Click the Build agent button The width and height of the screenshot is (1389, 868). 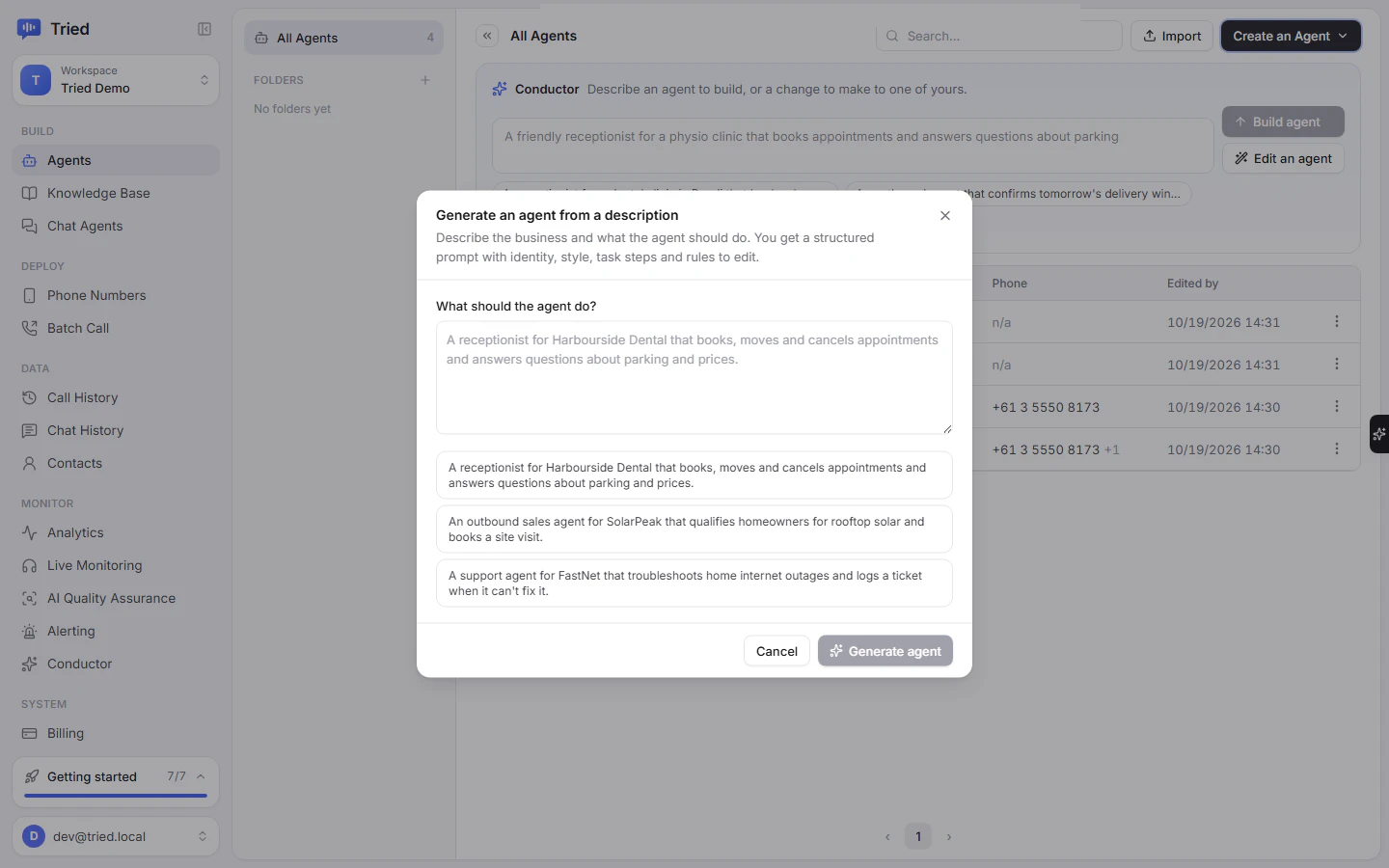point(1283,122)
